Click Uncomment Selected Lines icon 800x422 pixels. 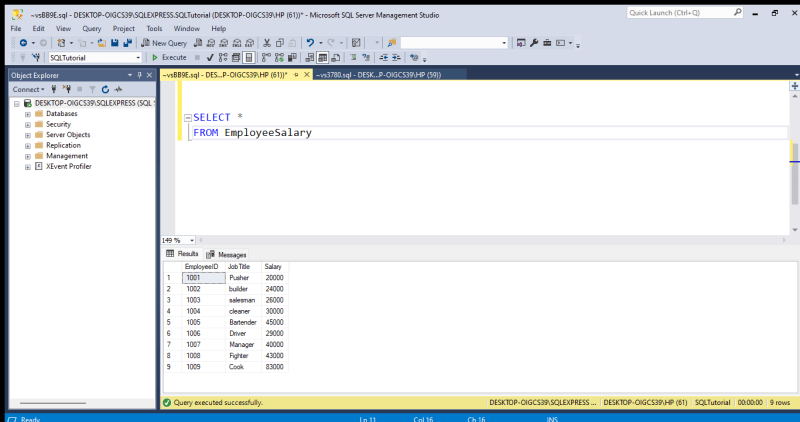click(366, 58)
